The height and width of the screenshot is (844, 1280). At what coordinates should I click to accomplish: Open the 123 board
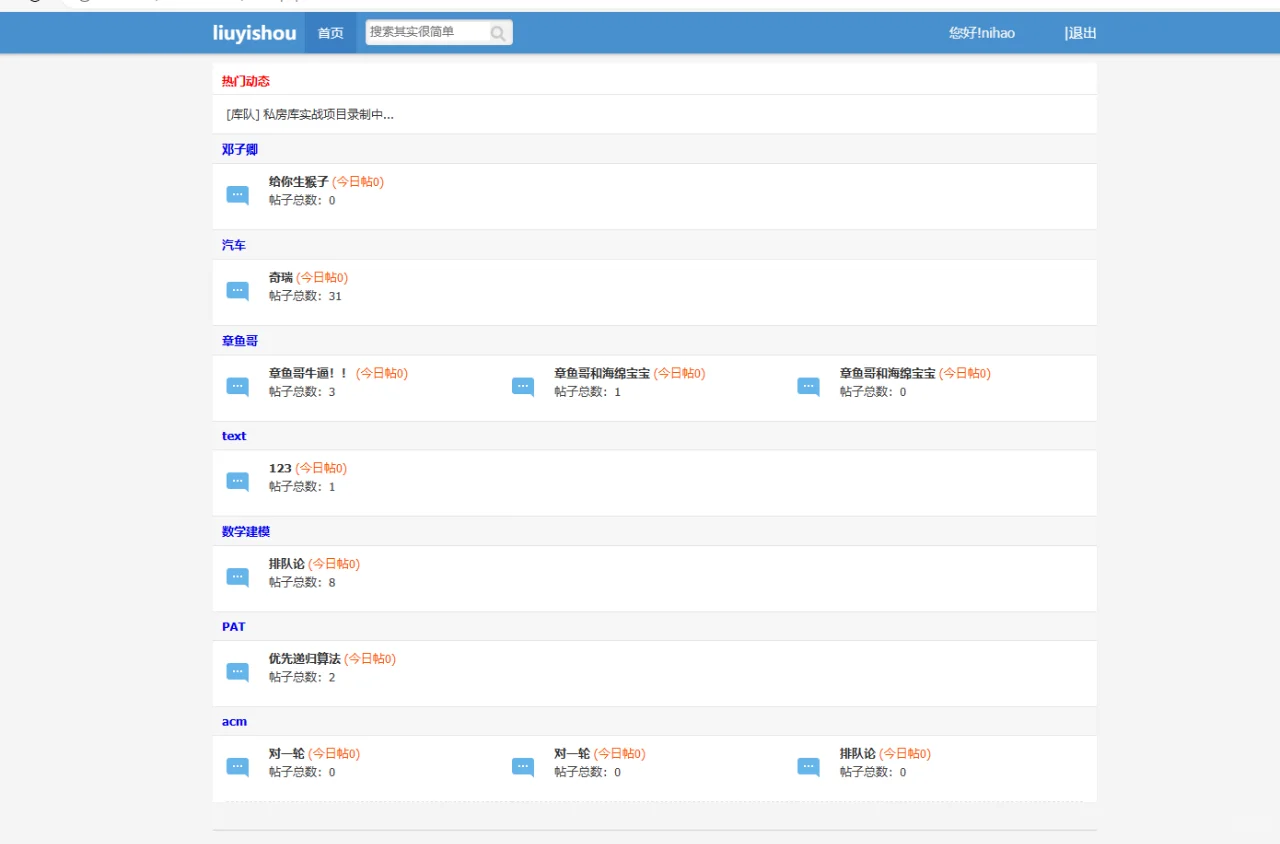click(280, 468)
